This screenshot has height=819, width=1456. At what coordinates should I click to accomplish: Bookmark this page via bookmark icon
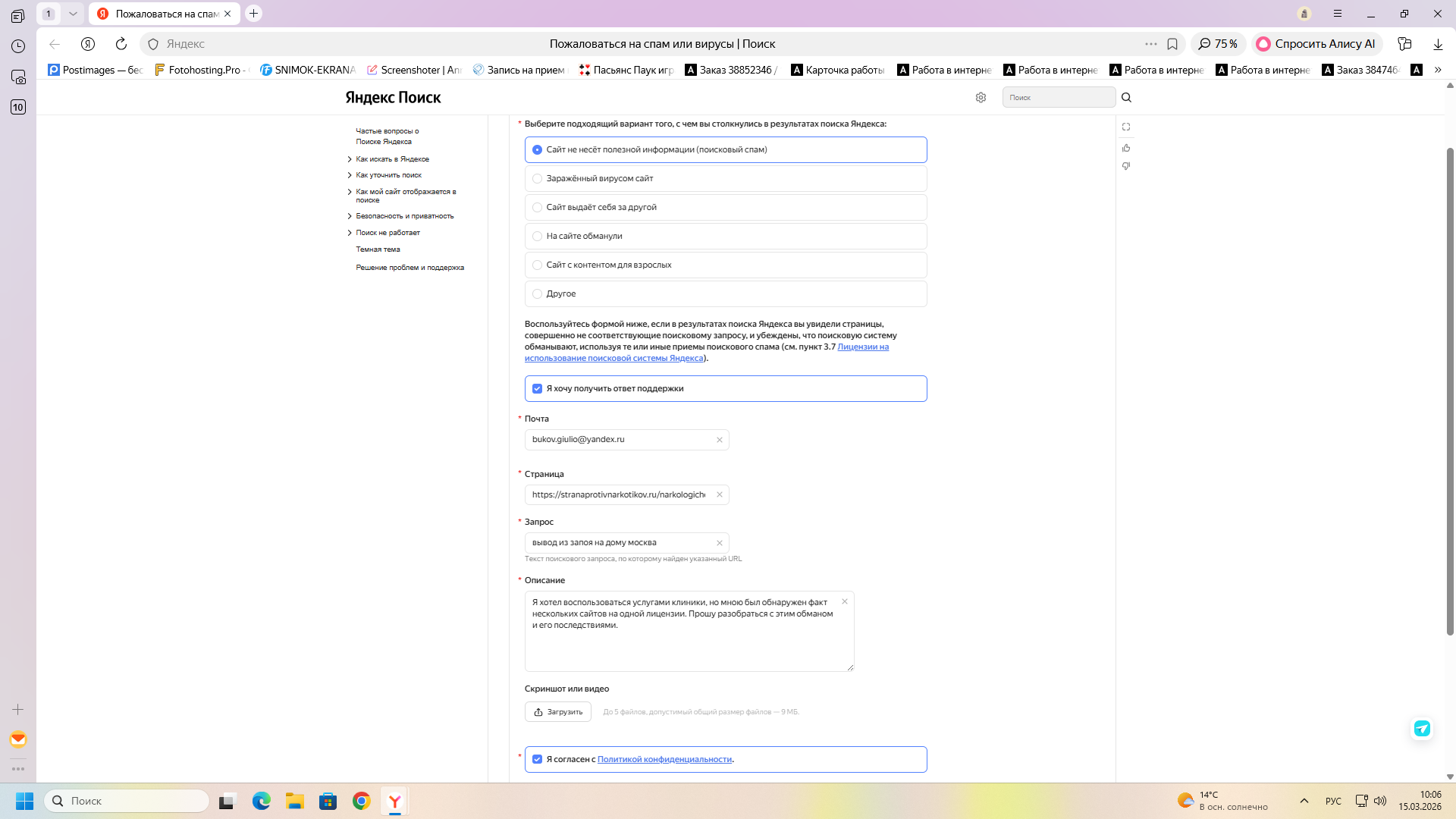[1172, 44]
